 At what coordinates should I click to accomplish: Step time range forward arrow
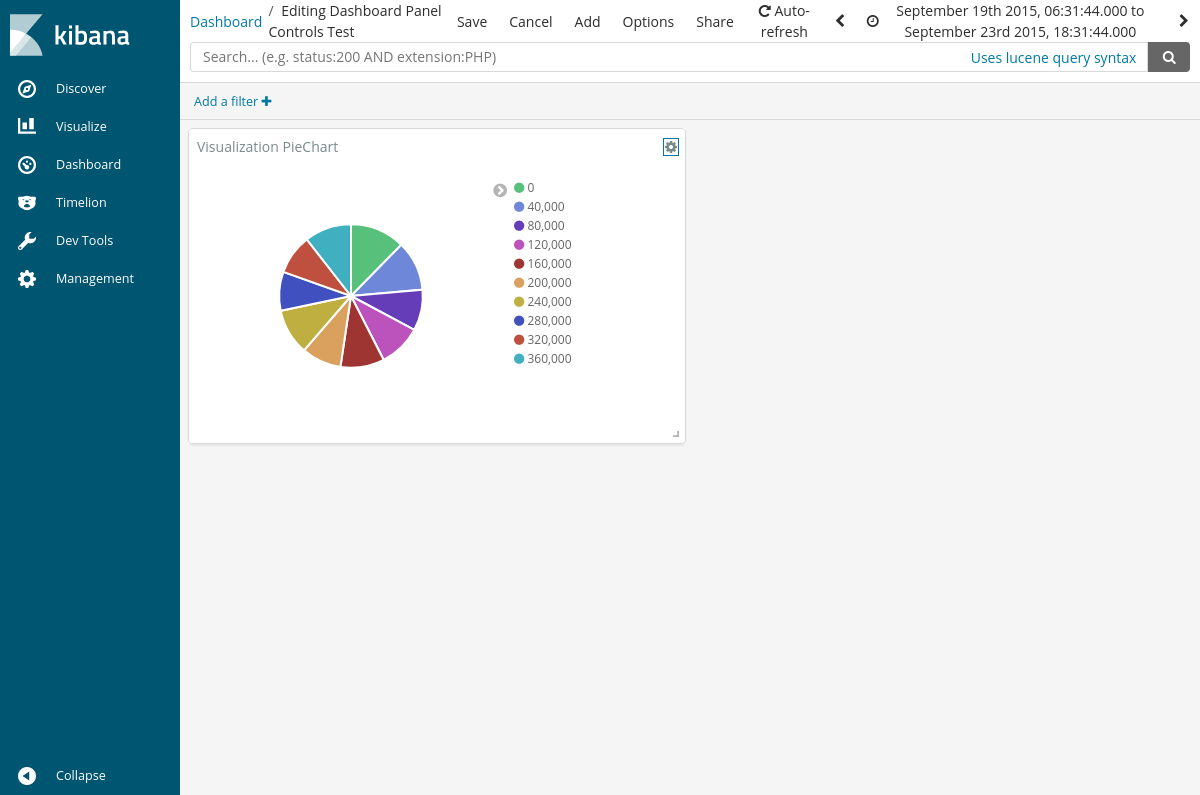[1183, 21]
